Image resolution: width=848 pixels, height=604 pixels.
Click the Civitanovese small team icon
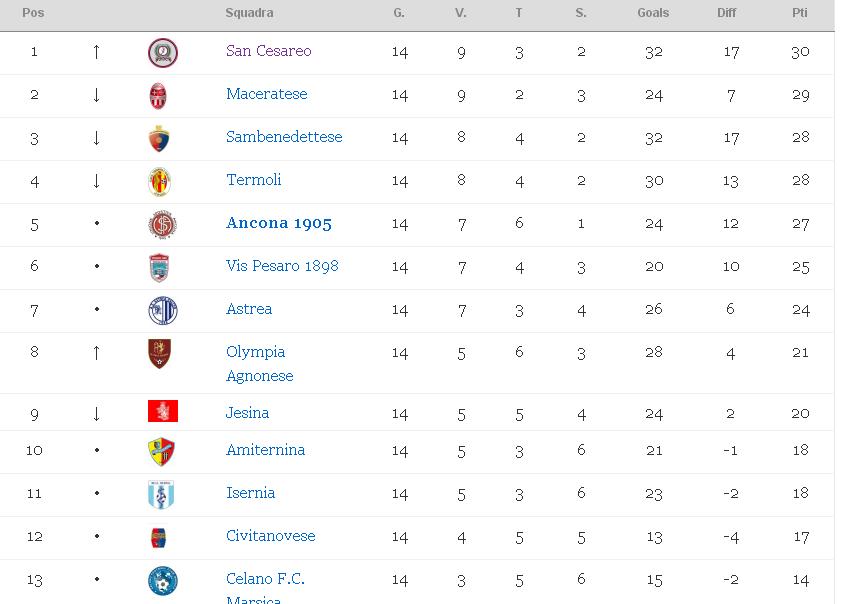click(158, 538)
